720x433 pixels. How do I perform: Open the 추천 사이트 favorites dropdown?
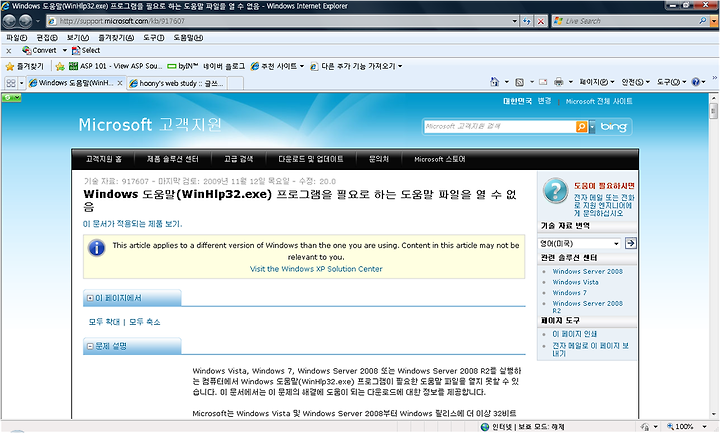click(x=277, y=67)
